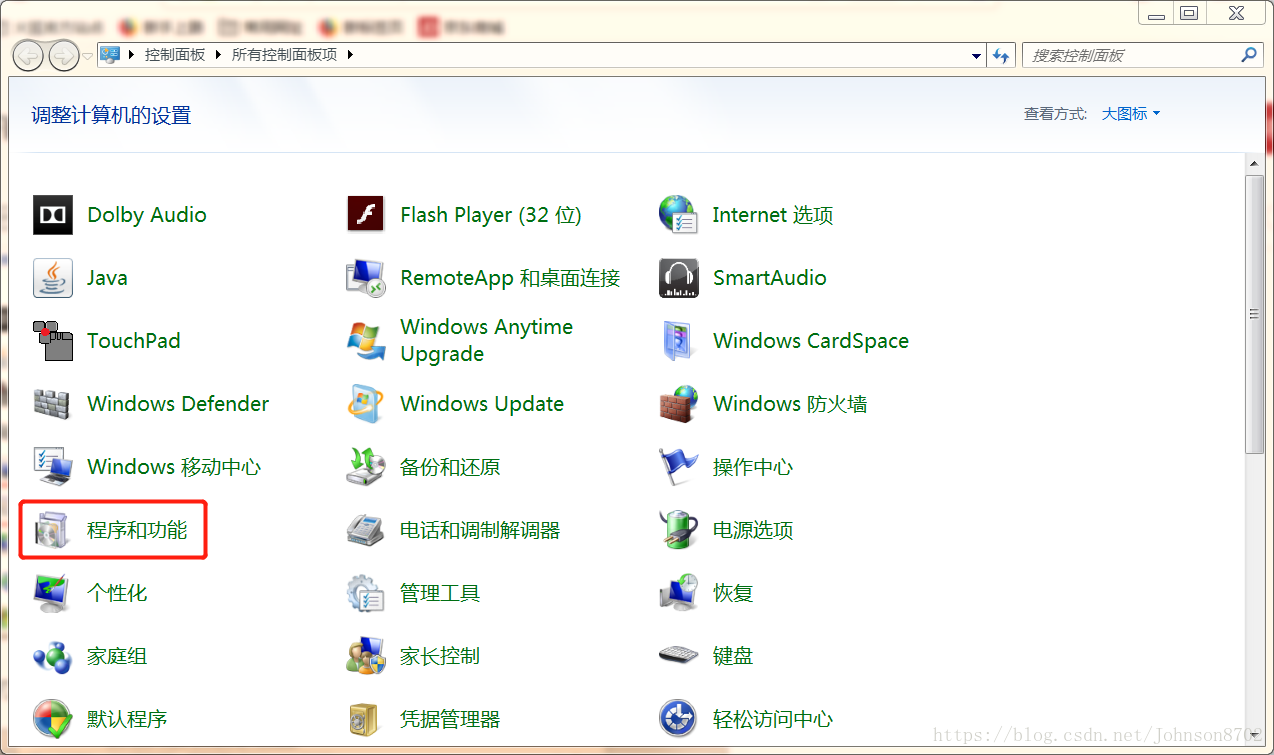Open the recent pages dropdown arrow
1274x755 pixels.
[88, 55]
